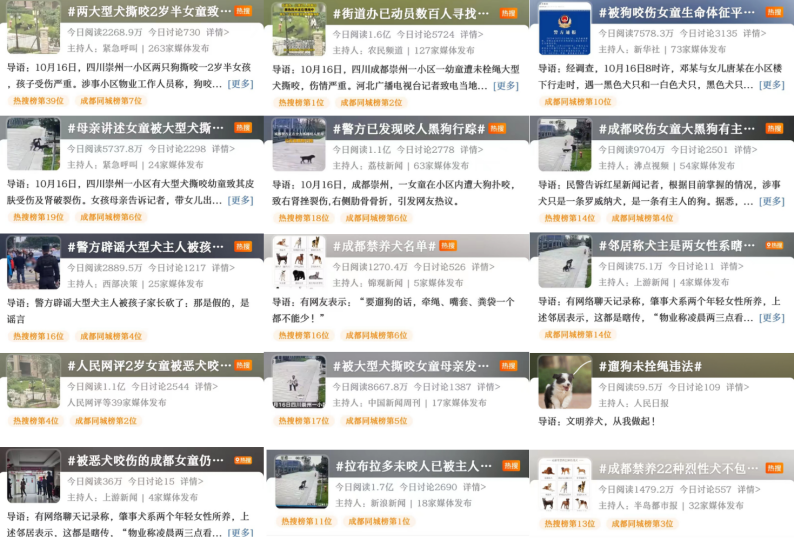Expand [更多] on the 两大型犬撕咬2岁半女童 summary
Screen dimensions: 794x540
pyautogui.click(x=241, y=85)
